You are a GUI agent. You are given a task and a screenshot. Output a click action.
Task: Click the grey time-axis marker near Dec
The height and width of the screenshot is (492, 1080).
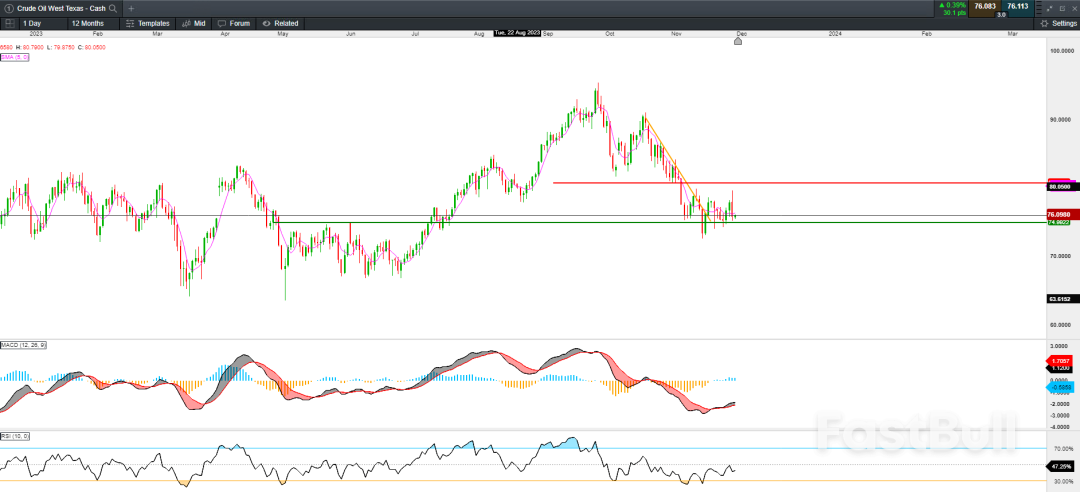tap(738, 41)
